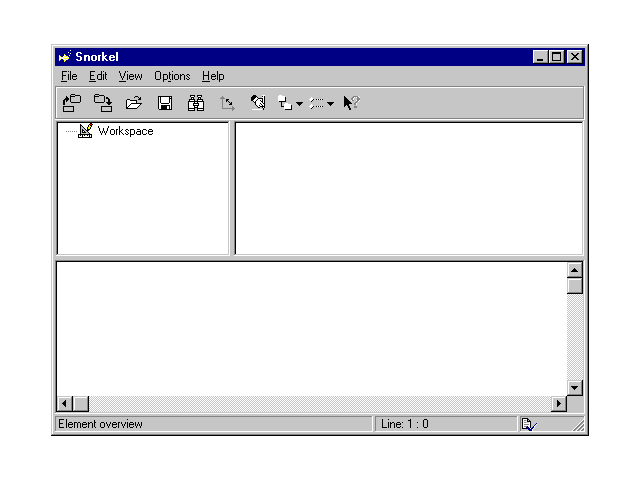Open the Edit menu
Image resolution: width=640 pixels, height=480 pixels.
click(97, 76)
